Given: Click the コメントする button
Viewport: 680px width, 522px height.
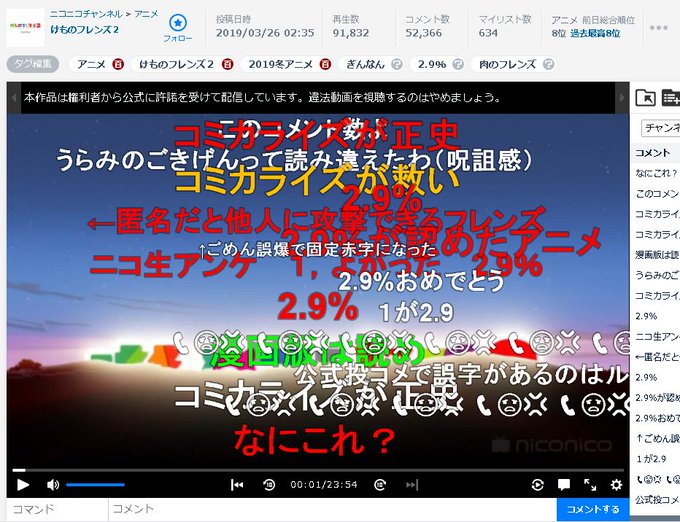Looking at the screenshot, I should click(593, 509).
